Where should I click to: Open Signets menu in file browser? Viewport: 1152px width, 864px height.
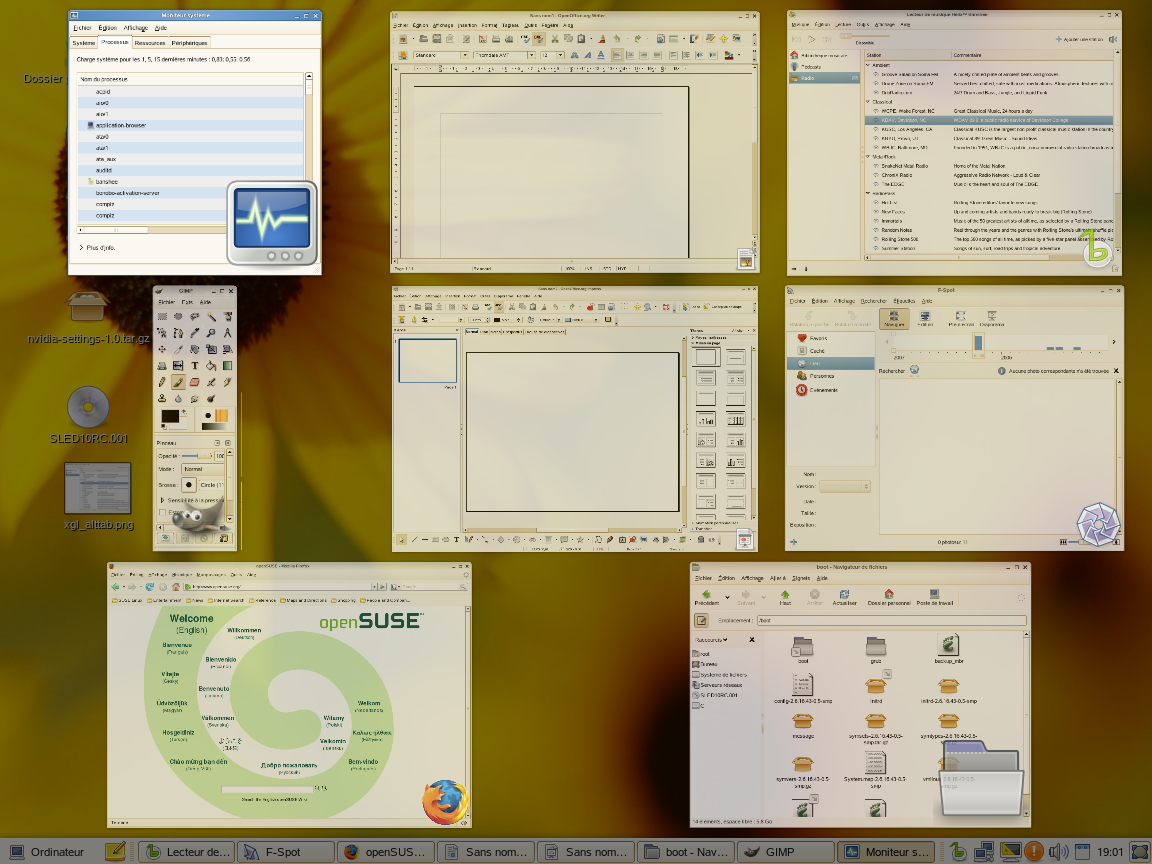801,578
